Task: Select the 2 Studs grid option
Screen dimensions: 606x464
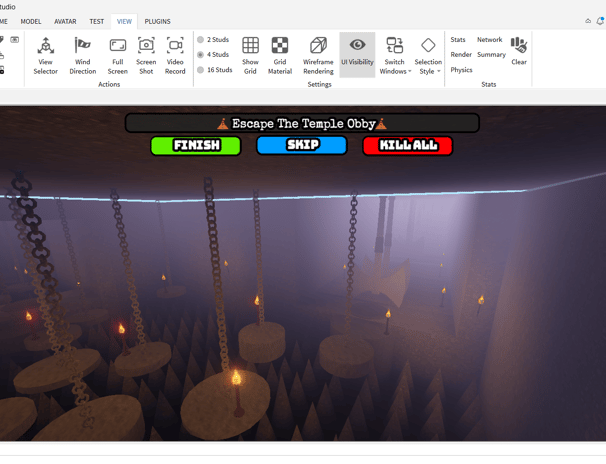Action: [213, 39]
